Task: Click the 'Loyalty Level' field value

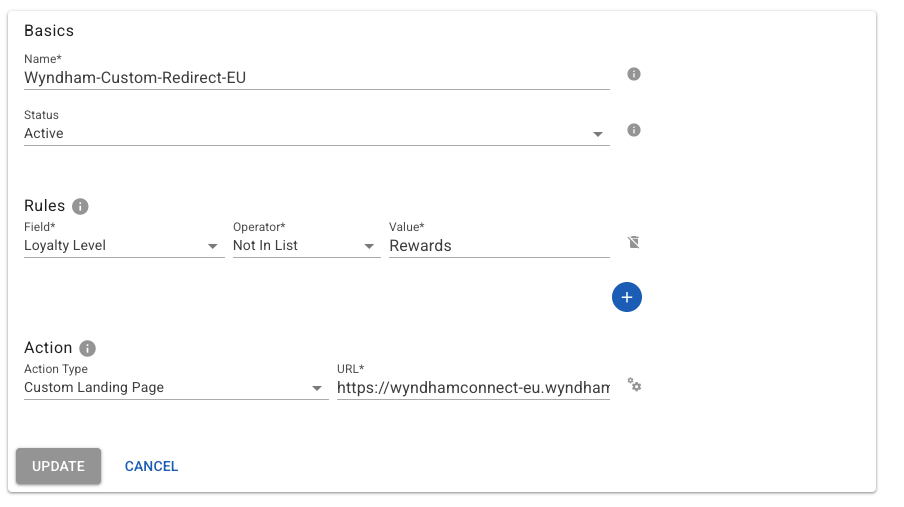Action: [x=65, y=245]
